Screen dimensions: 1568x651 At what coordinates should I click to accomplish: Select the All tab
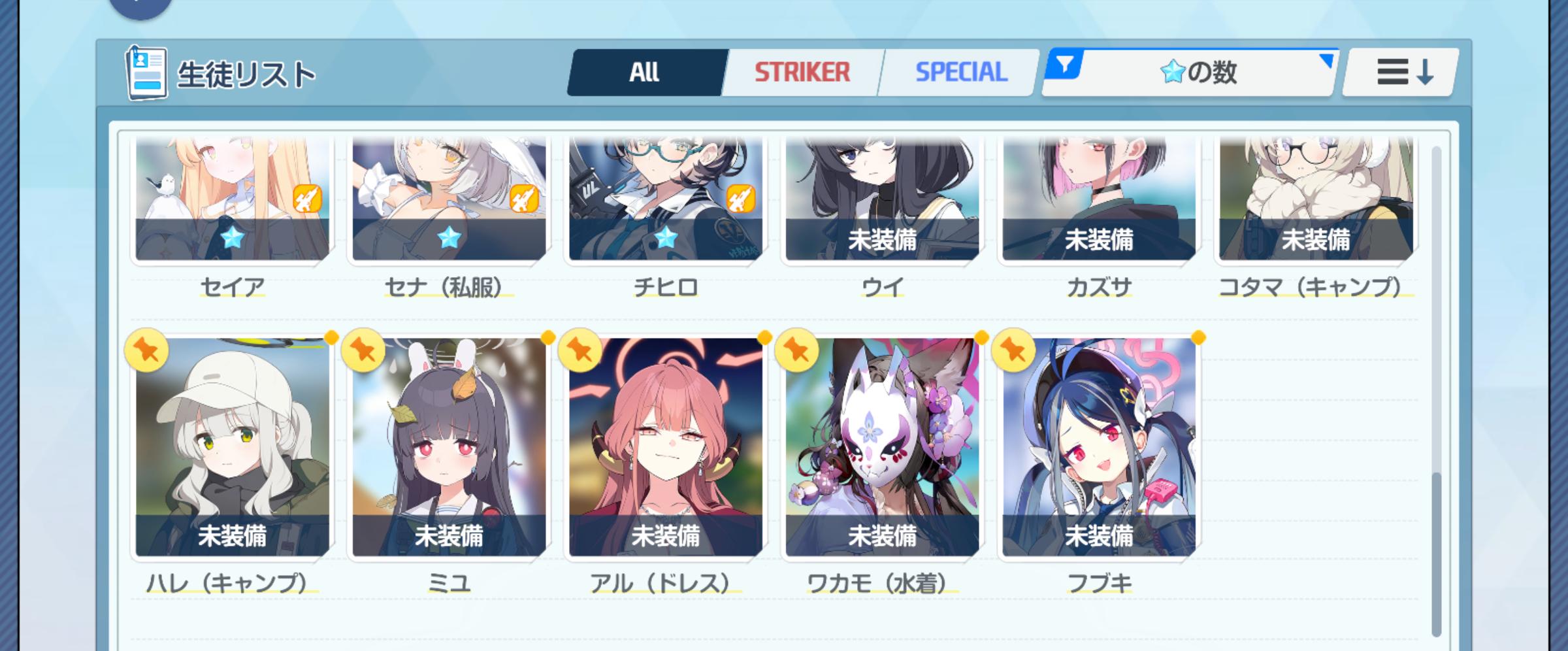tap(647, 73)
